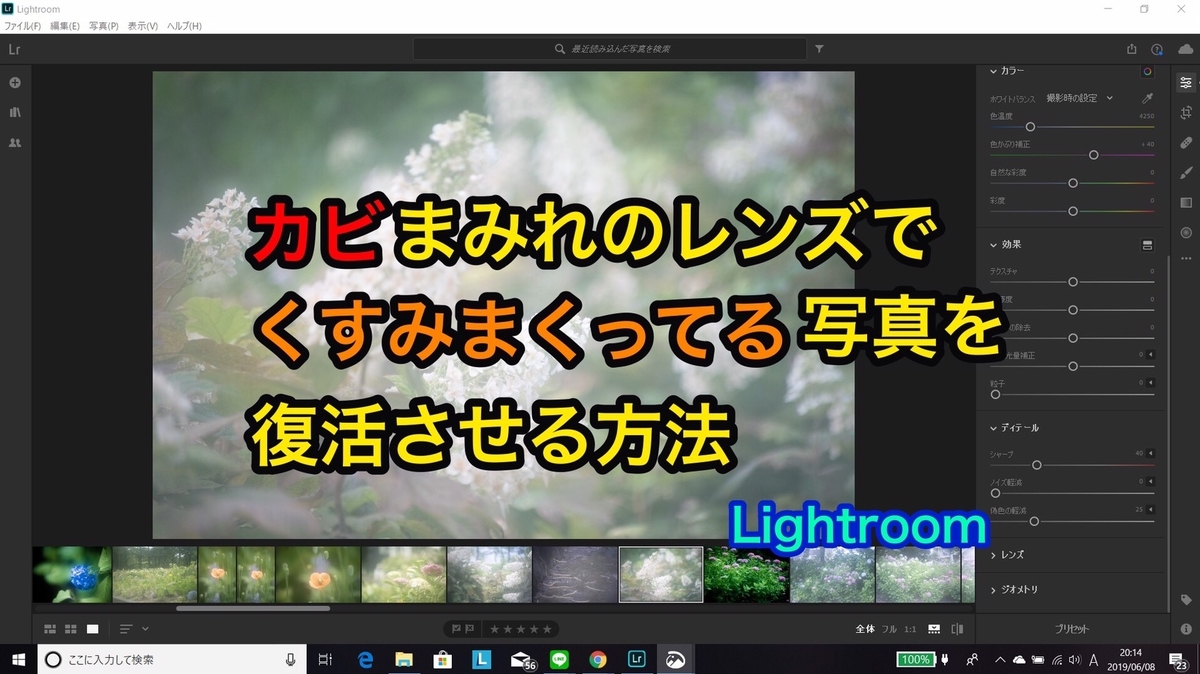Select the Brush adjustment tool
The height and width of the screenshot is (674, 1200).
click(1186, 173)
